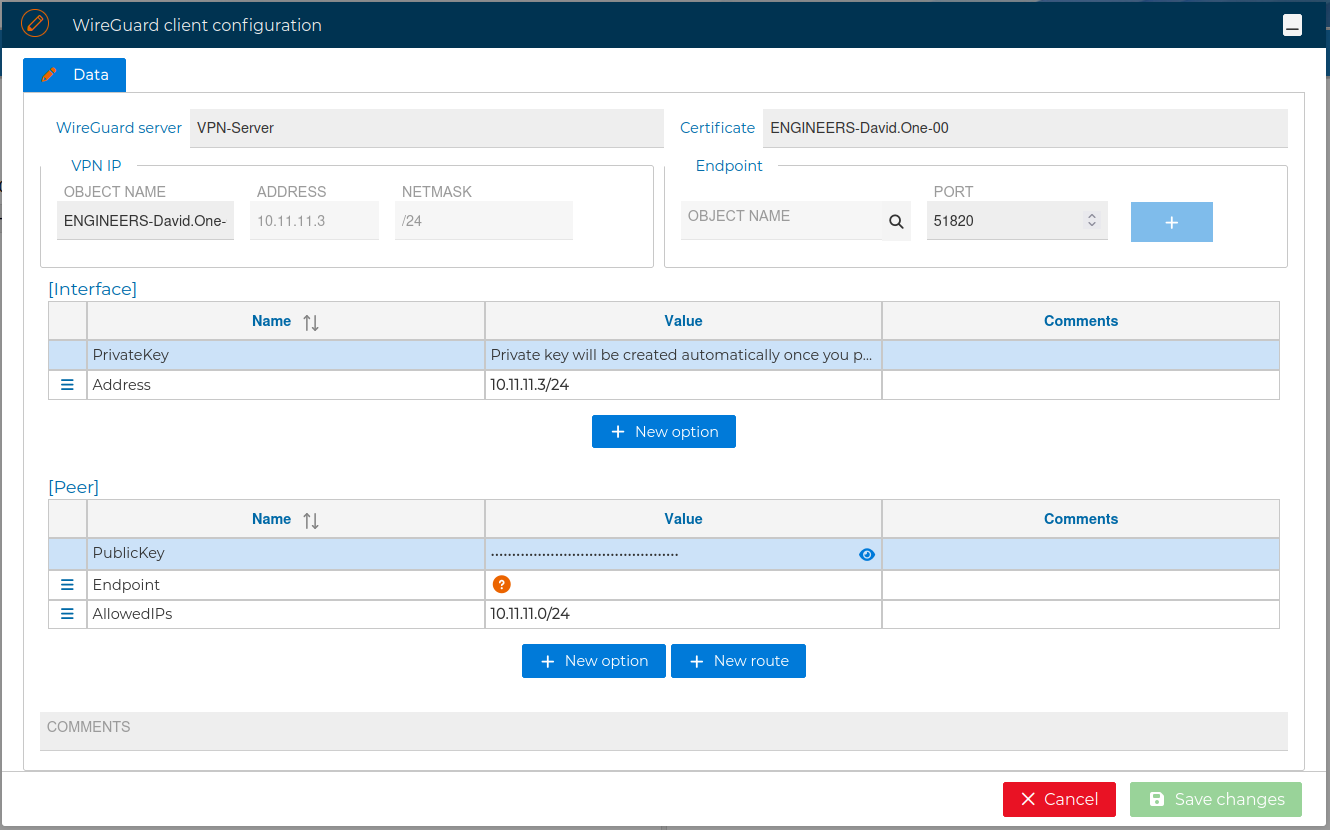Open the row menu for the Endpoint peer
This screenshot has height=830, width=1330.
(67, 584)
